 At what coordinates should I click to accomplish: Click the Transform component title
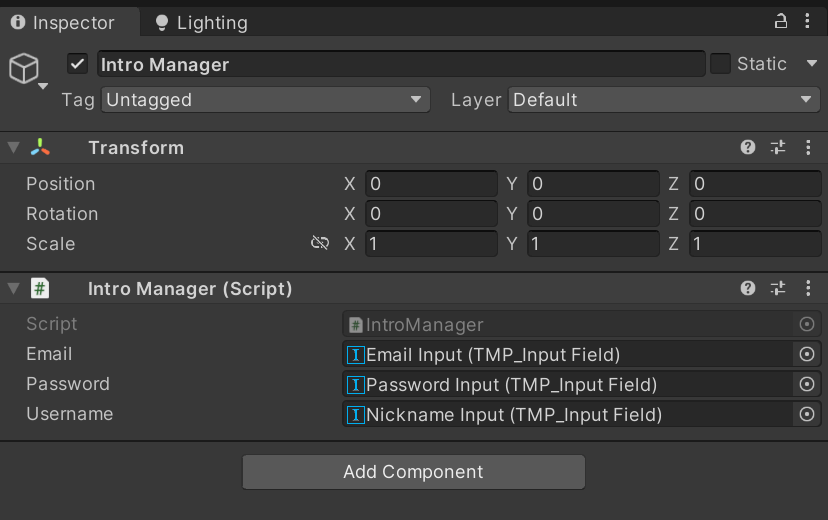click(136, 148)
